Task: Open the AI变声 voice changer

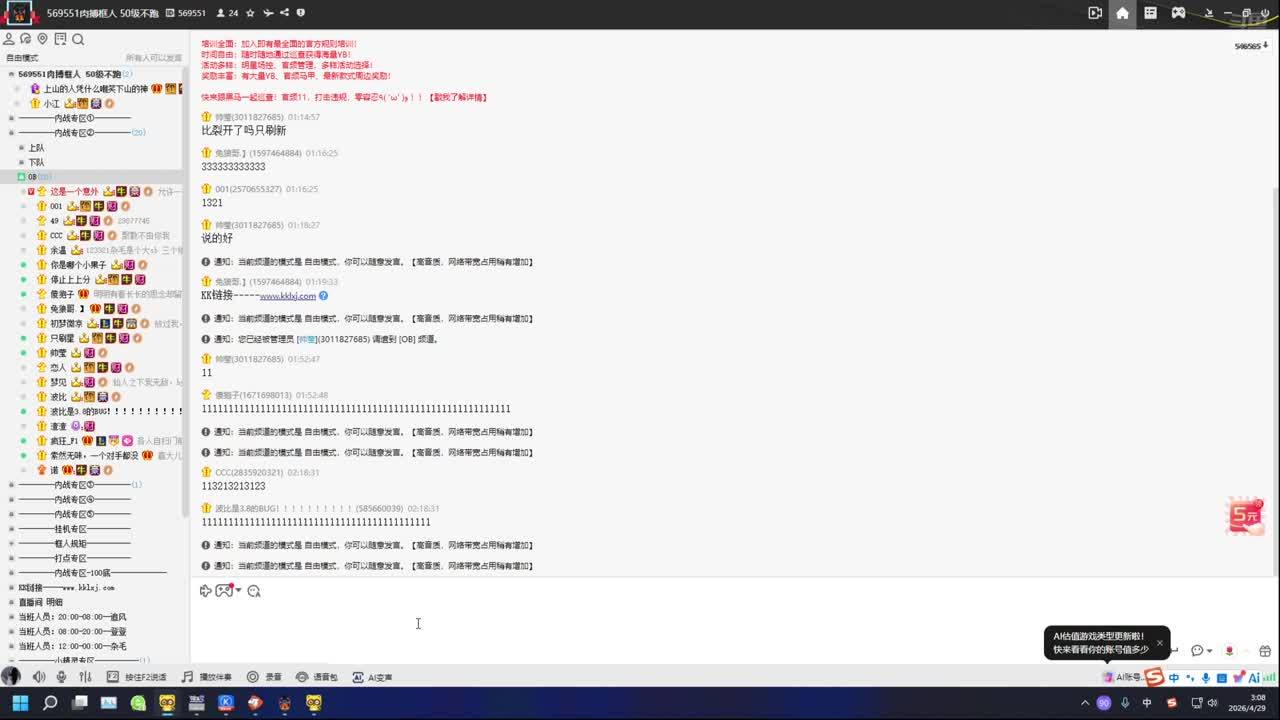Action: pyautogui.click(x=372, y=677)
